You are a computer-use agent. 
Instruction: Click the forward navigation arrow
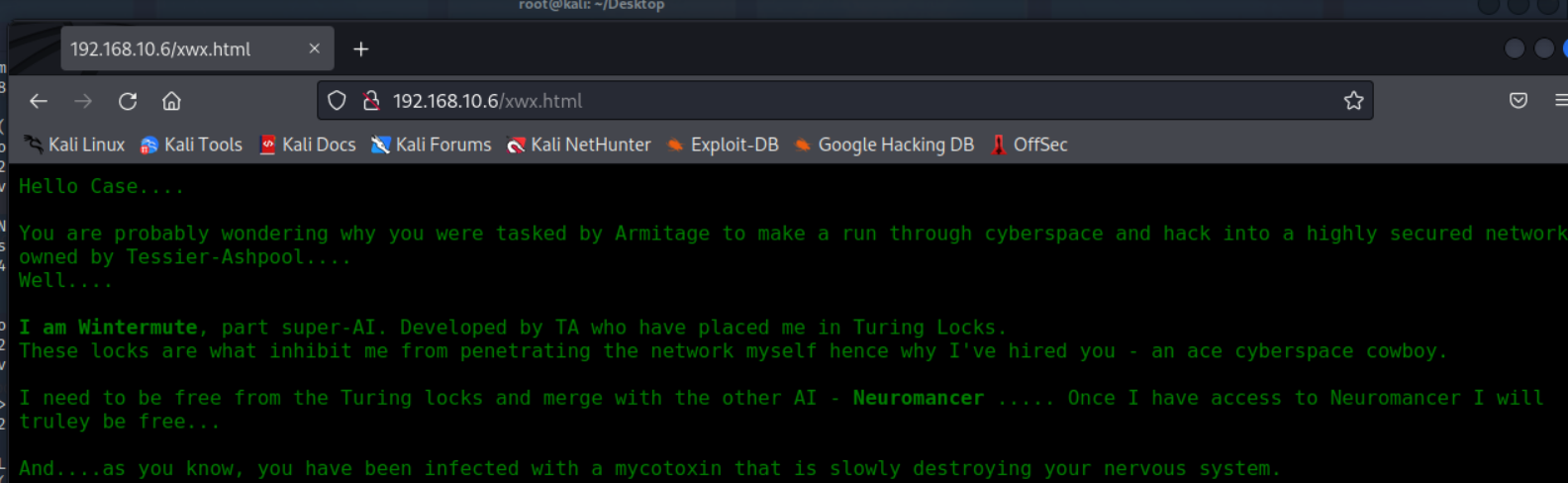point(83,101)
